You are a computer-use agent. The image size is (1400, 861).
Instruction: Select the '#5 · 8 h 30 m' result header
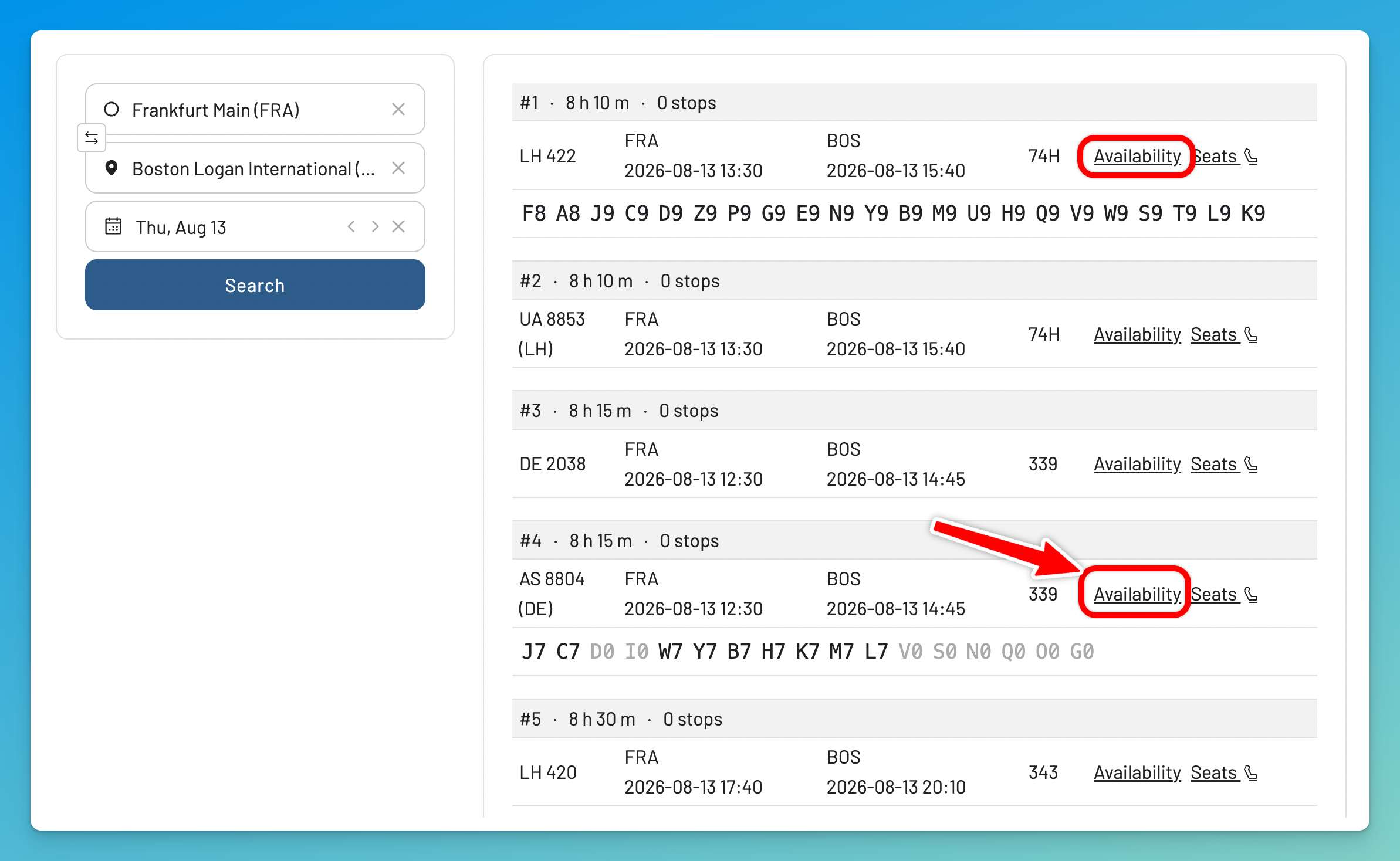tap(914, 718)
